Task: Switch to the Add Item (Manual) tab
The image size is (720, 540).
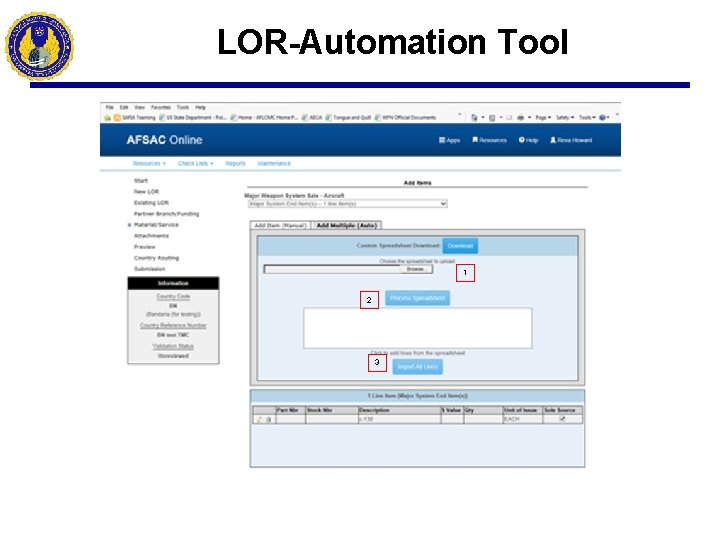Action: click(x=280, y=225)
